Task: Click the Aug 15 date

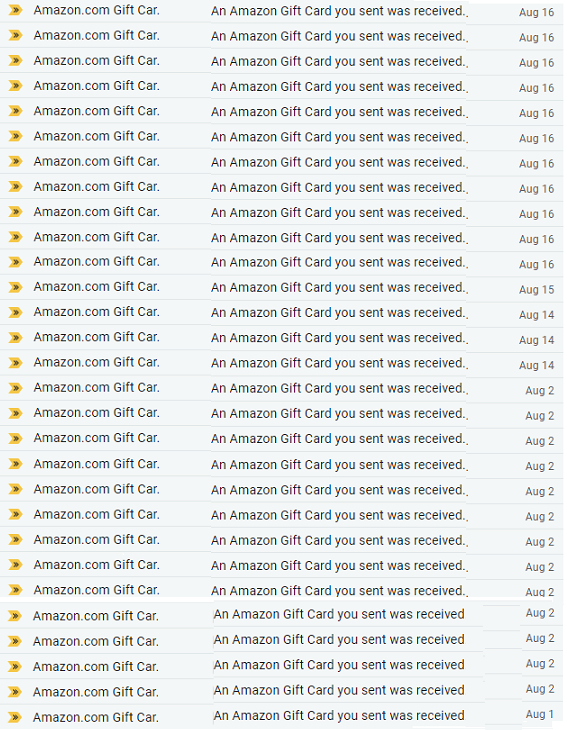Action: point(536,290)
